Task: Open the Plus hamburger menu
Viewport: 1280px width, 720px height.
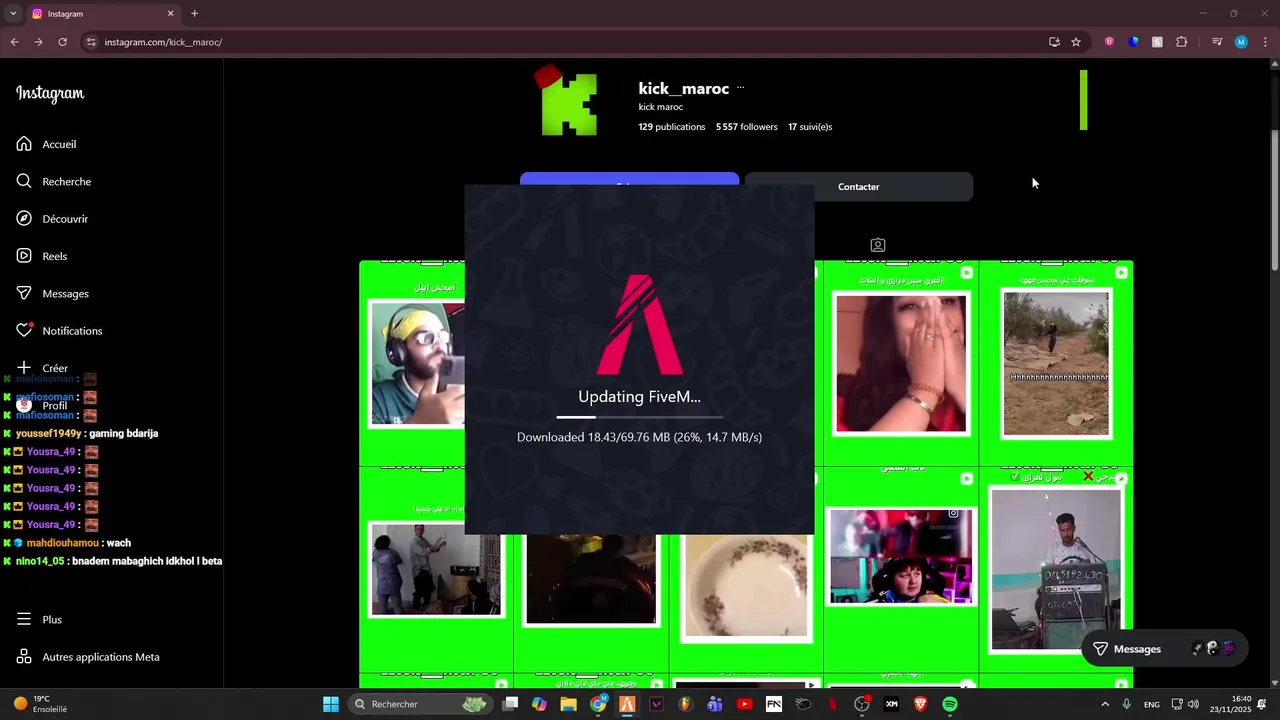Action: click(x=39, y=619)
